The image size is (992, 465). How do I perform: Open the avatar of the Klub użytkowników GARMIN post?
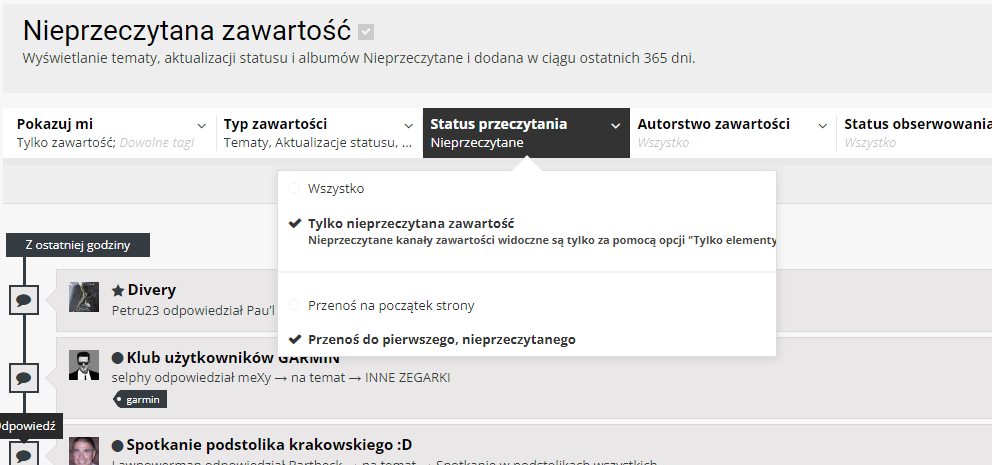click(x=84, y=365)
